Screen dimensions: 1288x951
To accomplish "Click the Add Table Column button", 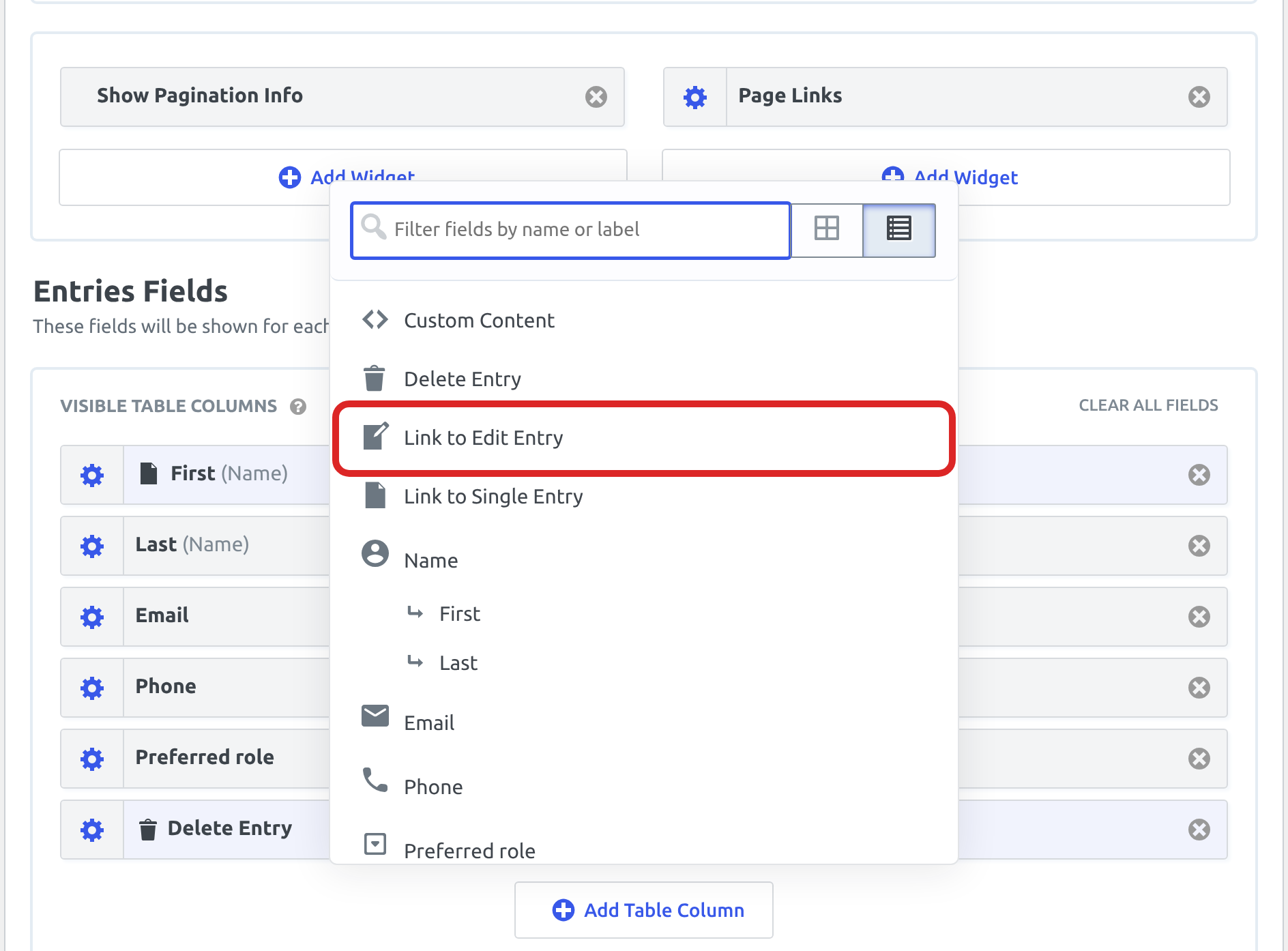I will (x=644, y=910).
